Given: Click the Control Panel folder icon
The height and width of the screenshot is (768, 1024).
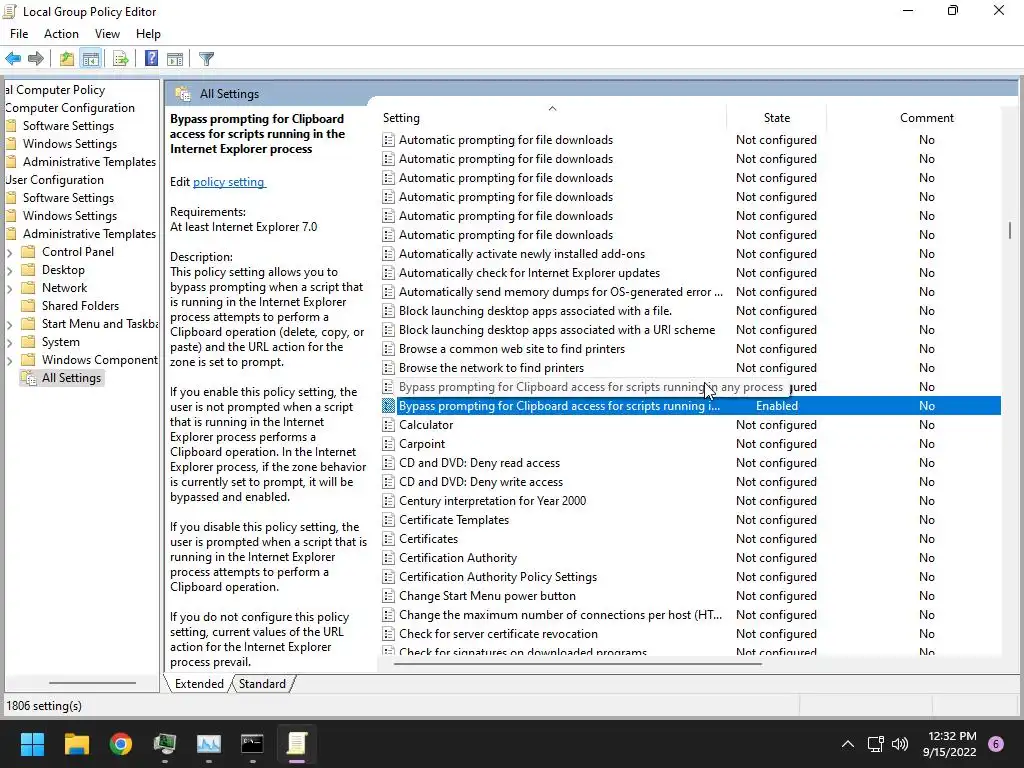Looking at the screenshot, I should coord(28,252).
